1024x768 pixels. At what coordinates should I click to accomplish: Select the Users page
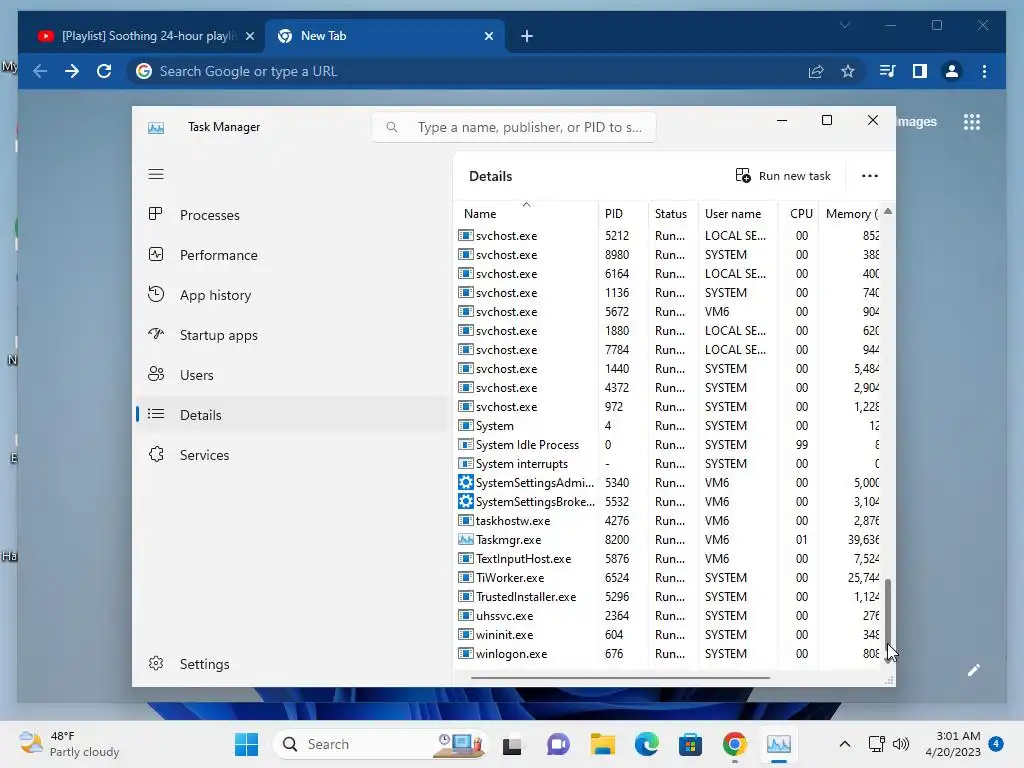point(291,375)
